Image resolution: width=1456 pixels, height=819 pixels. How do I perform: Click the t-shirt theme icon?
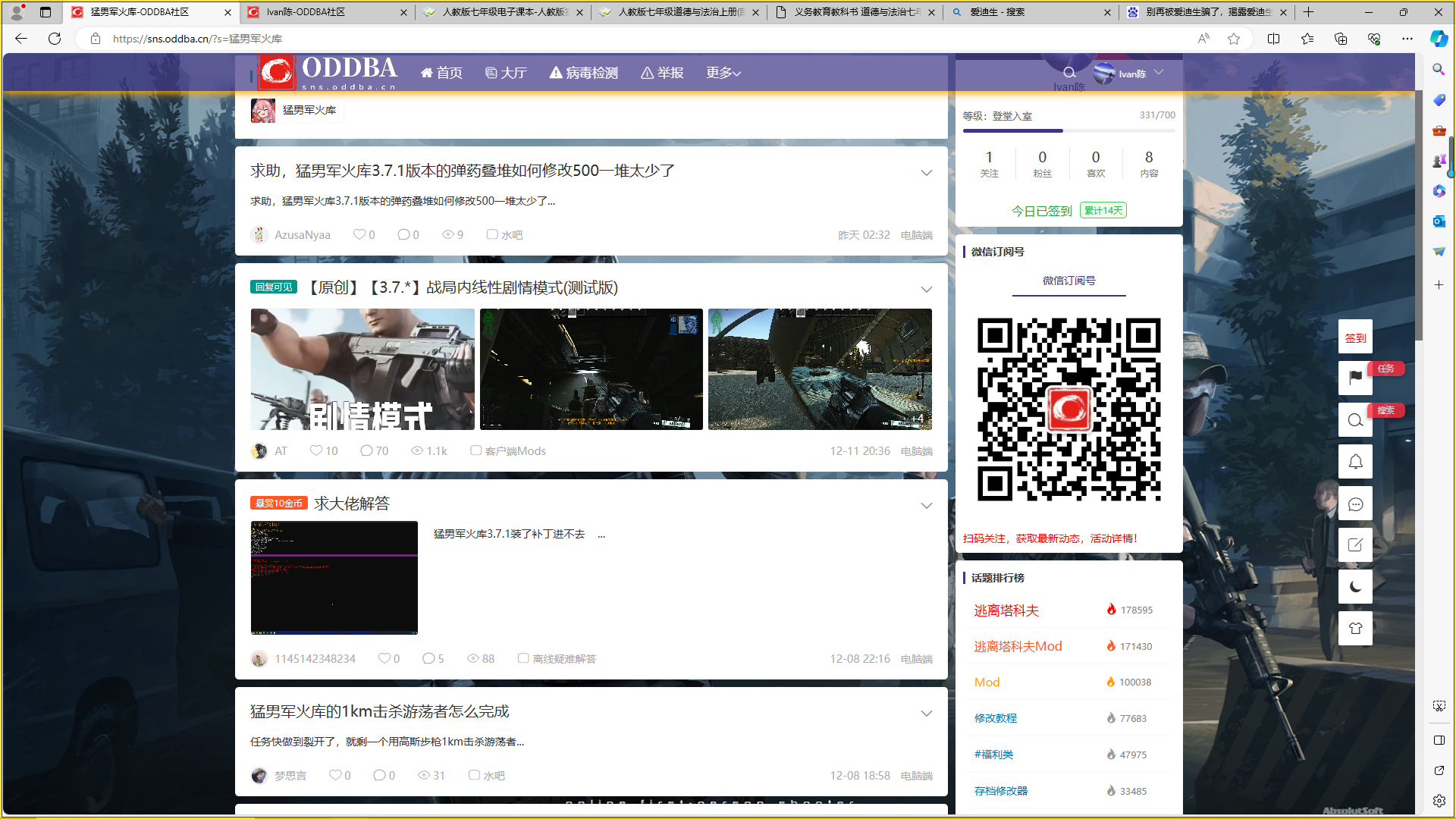click(1355, 628)
